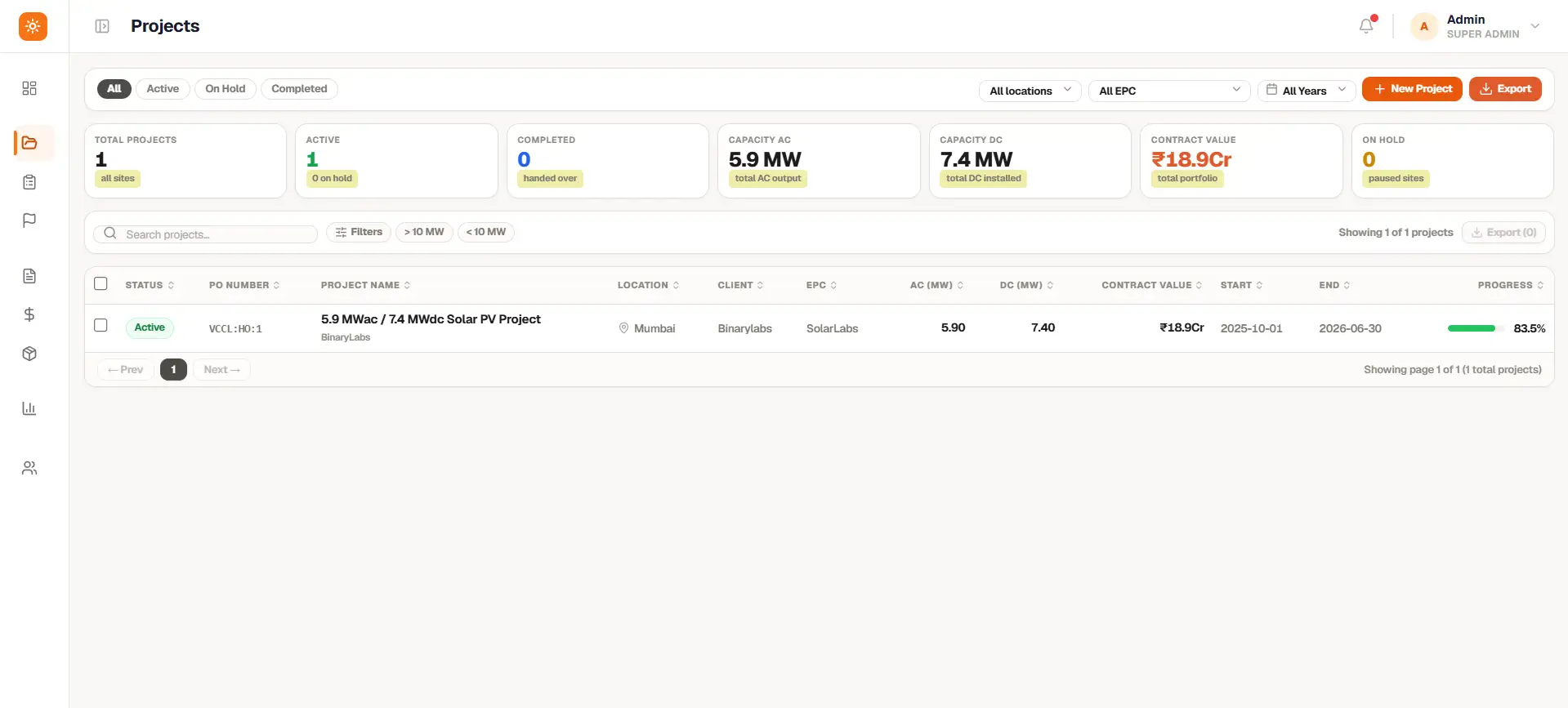This screenshot has height=708, width=1568.
Task: Open the flag icon in sidebar
Action: (29, 220)
